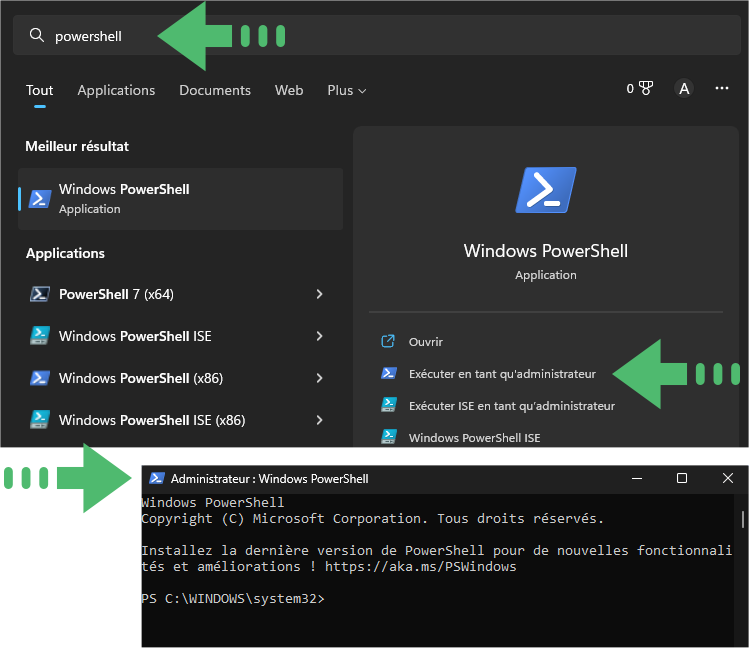Open the account avatar A

[x=684, y=88]
